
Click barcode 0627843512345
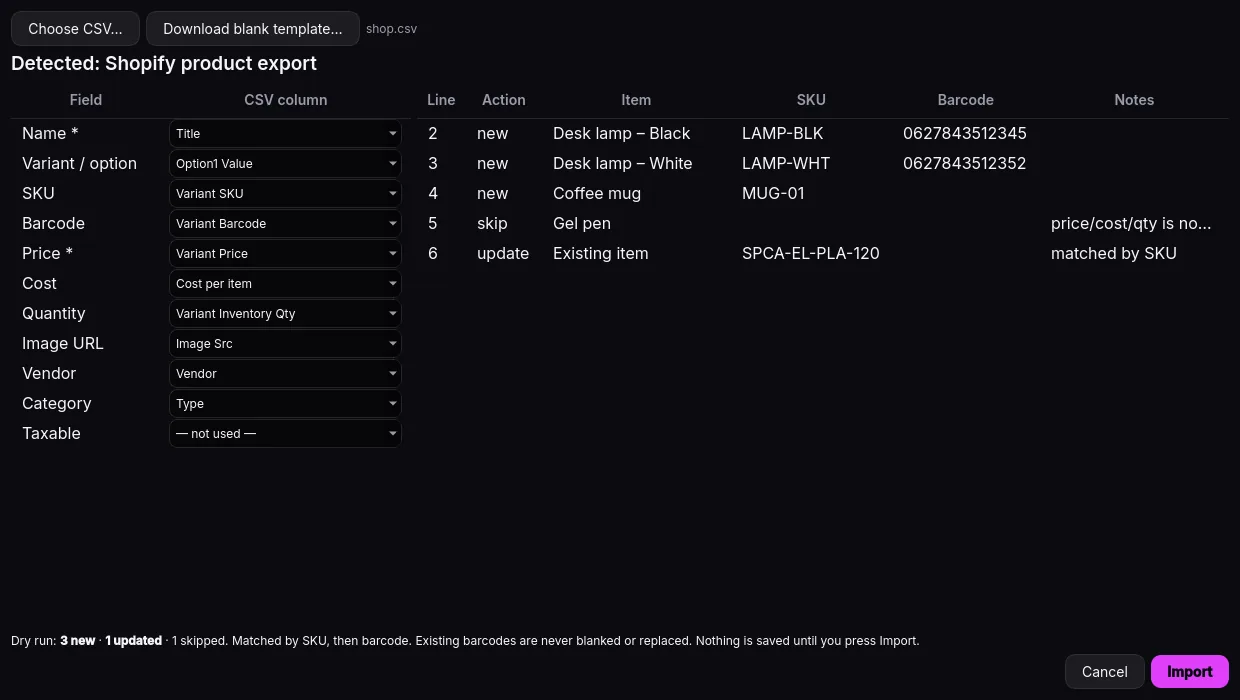pos(965,134)
